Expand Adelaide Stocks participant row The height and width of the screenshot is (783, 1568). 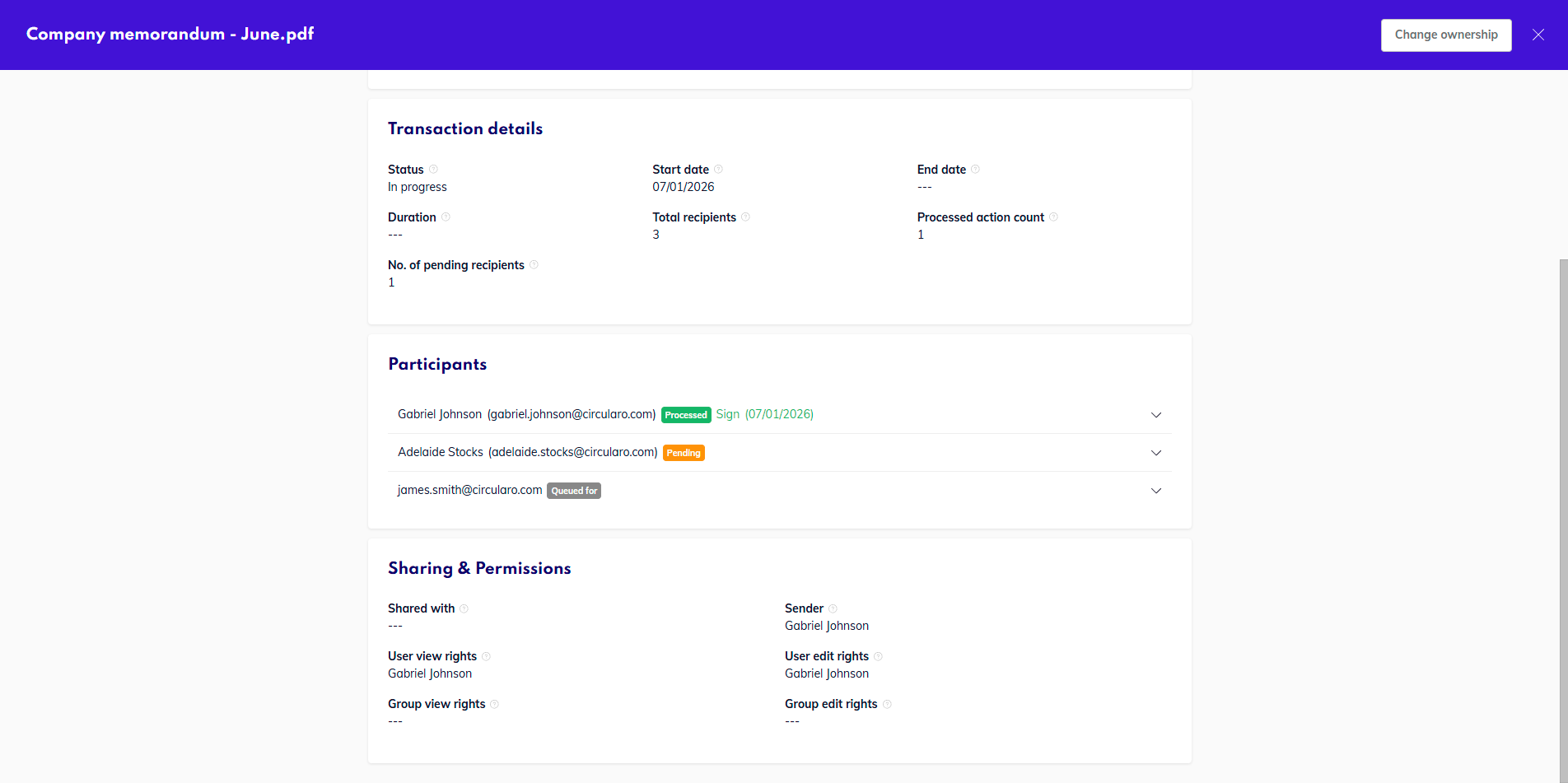[x=1155, y=453]
